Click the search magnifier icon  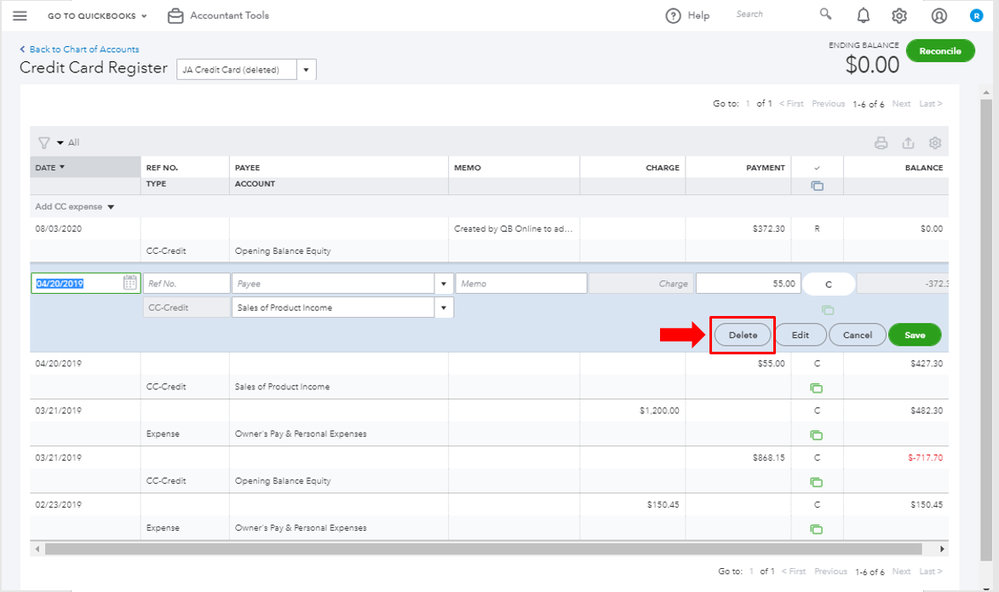click(x=825, y=15)
